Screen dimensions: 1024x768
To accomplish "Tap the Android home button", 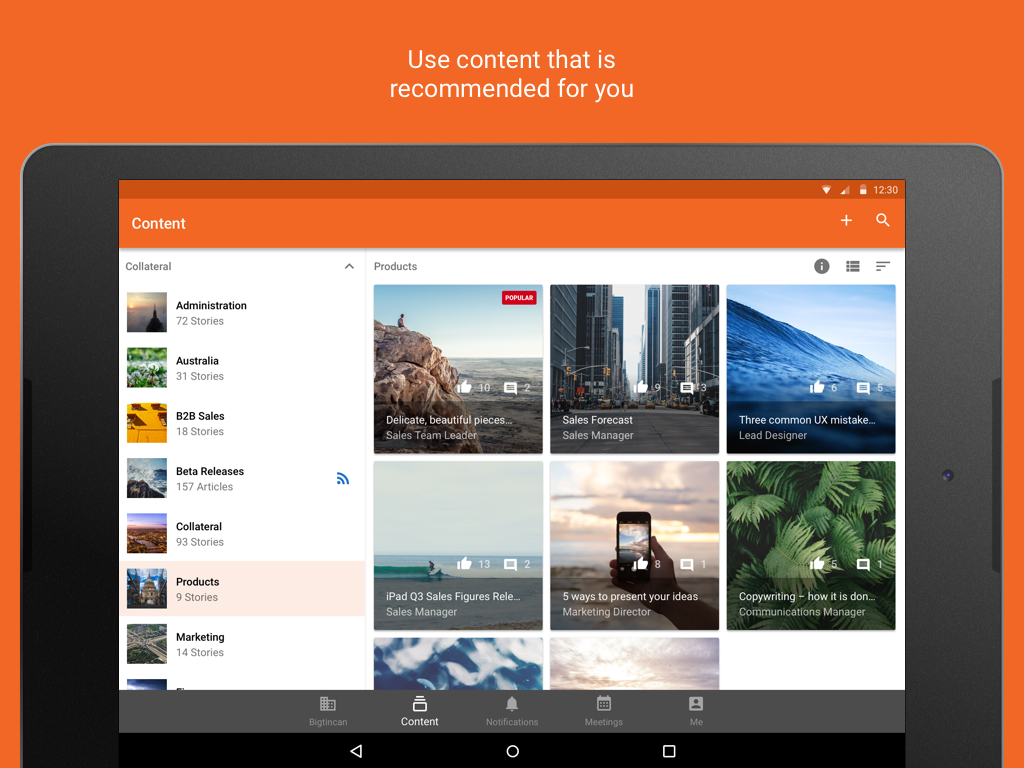I will coord(513,751).
